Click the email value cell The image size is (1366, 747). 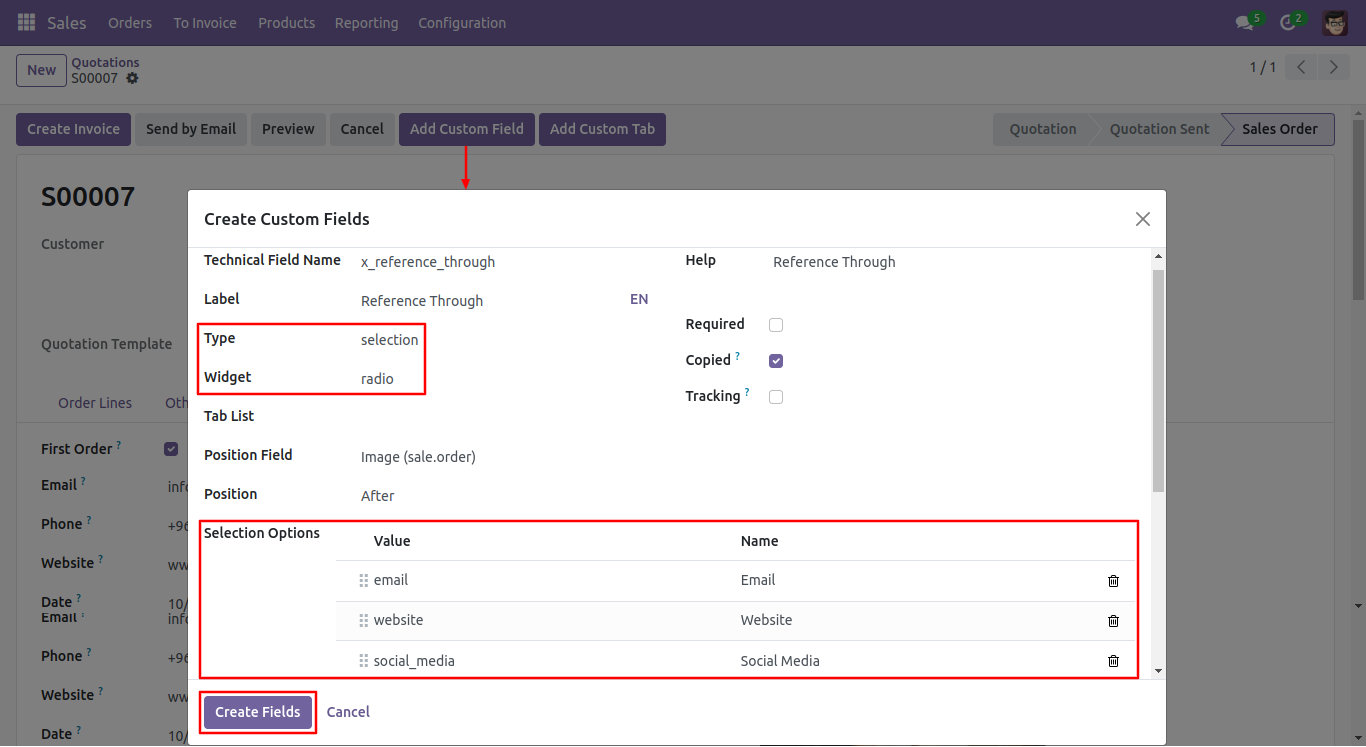391,580
